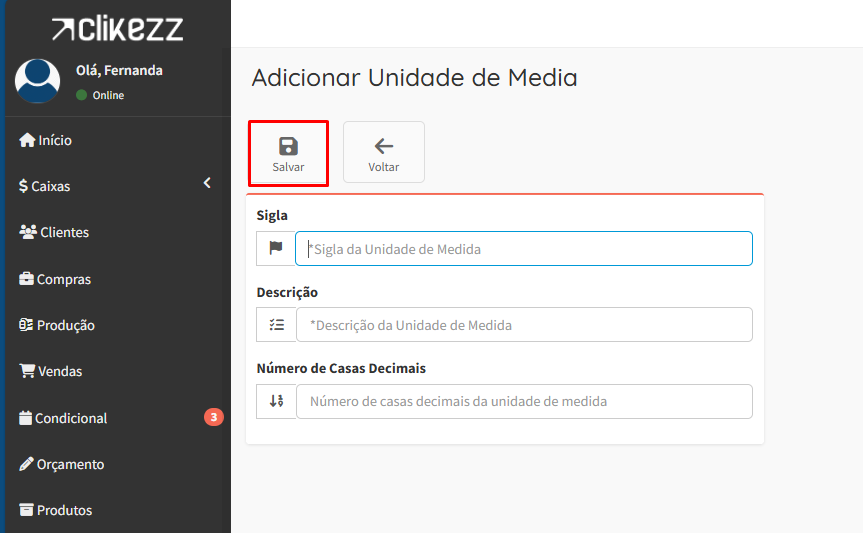This screenshot has height=533, width=863.
Task: Click the Descrição da Unidade de Medida input
Action: (x=523, y=325)
